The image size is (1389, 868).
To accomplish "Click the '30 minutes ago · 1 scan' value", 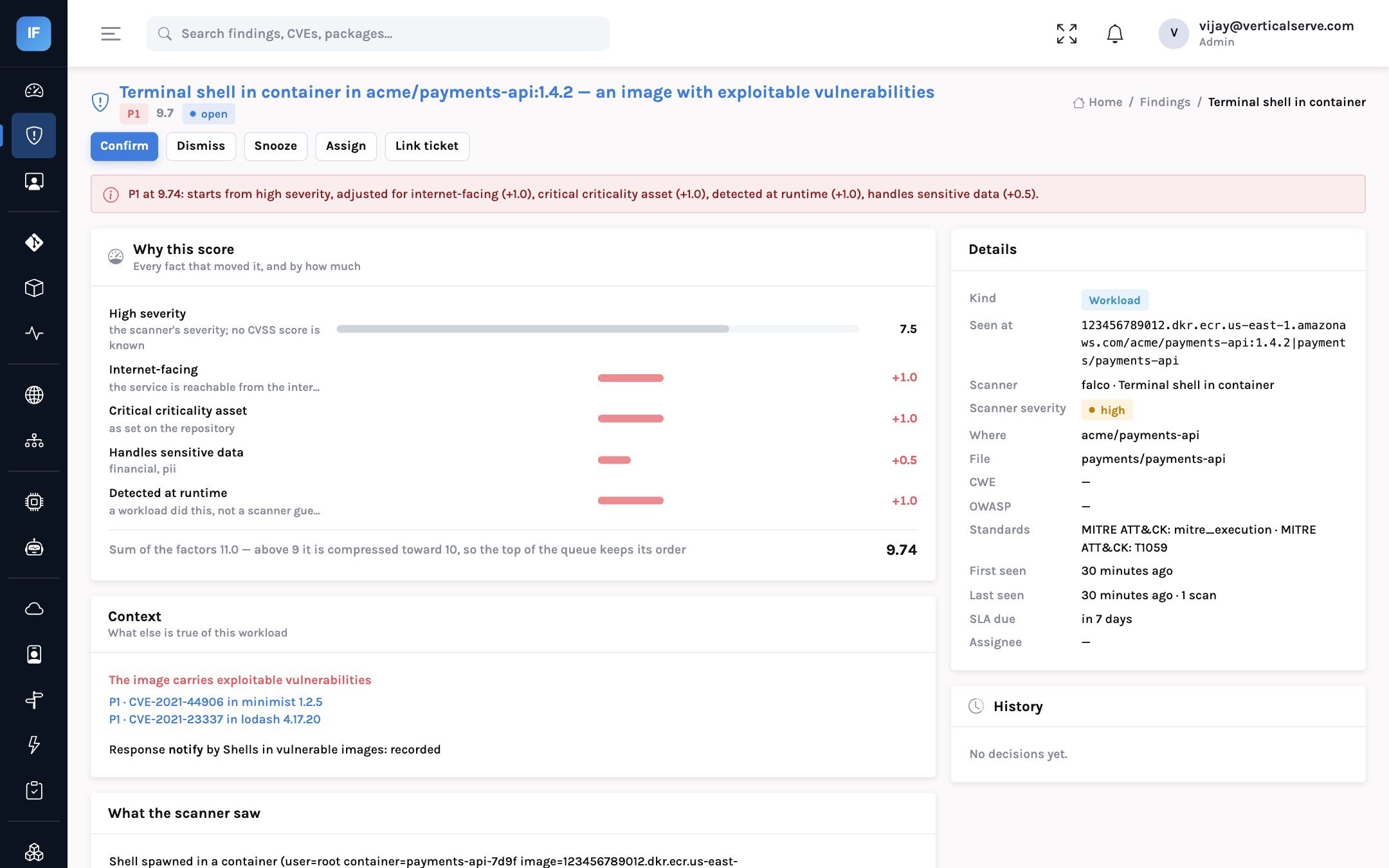I will [x=1148, y=595].
